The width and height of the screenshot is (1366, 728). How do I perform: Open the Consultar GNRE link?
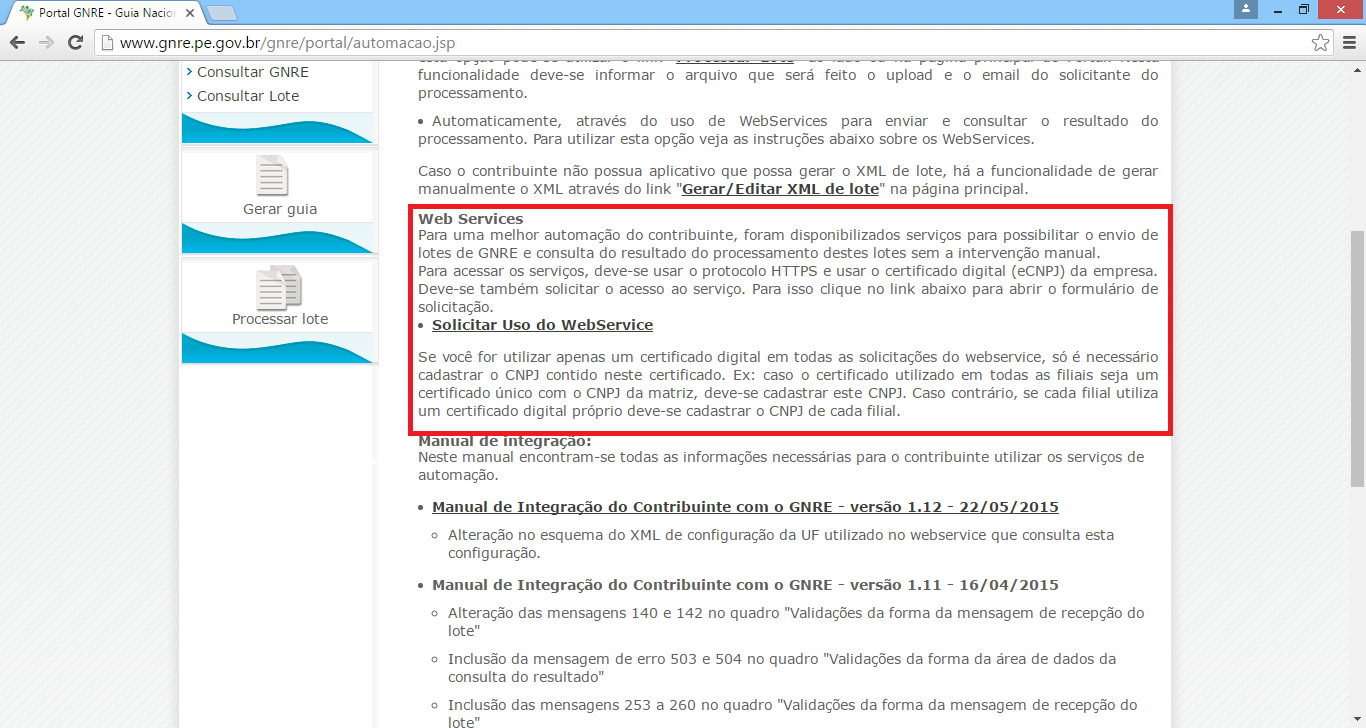[252, 72]
